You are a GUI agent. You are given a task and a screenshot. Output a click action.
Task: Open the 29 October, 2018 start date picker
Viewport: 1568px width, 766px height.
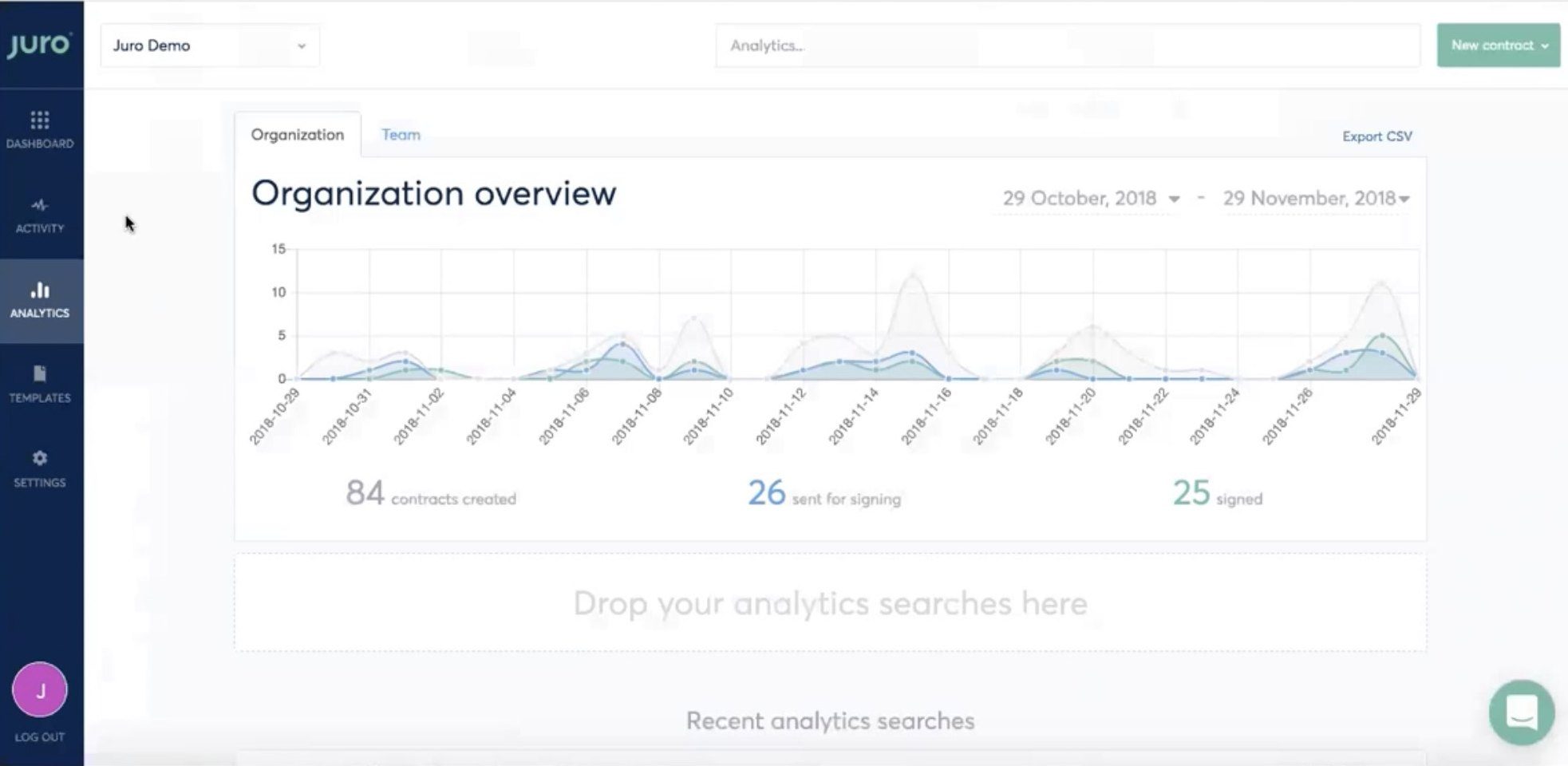tap(1090, 198)
